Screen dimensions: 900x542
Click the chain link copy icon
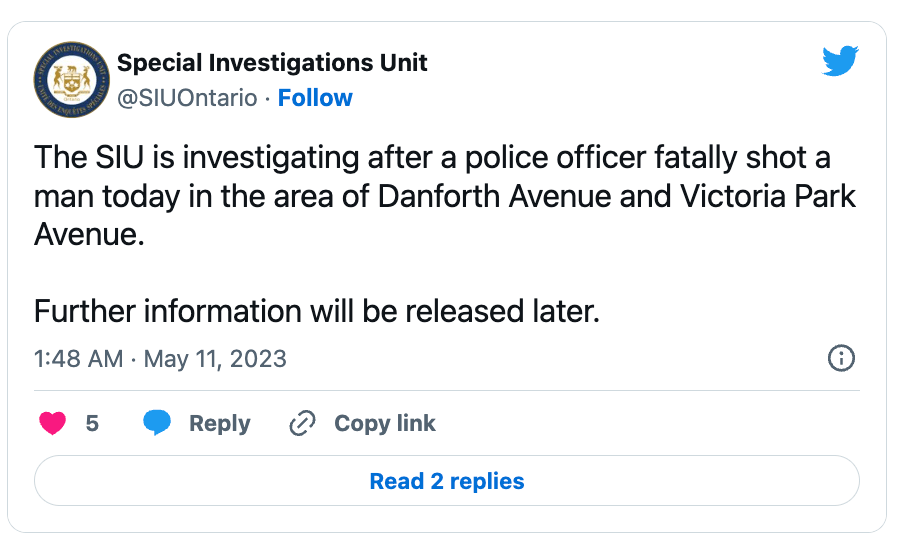(302, 423)
